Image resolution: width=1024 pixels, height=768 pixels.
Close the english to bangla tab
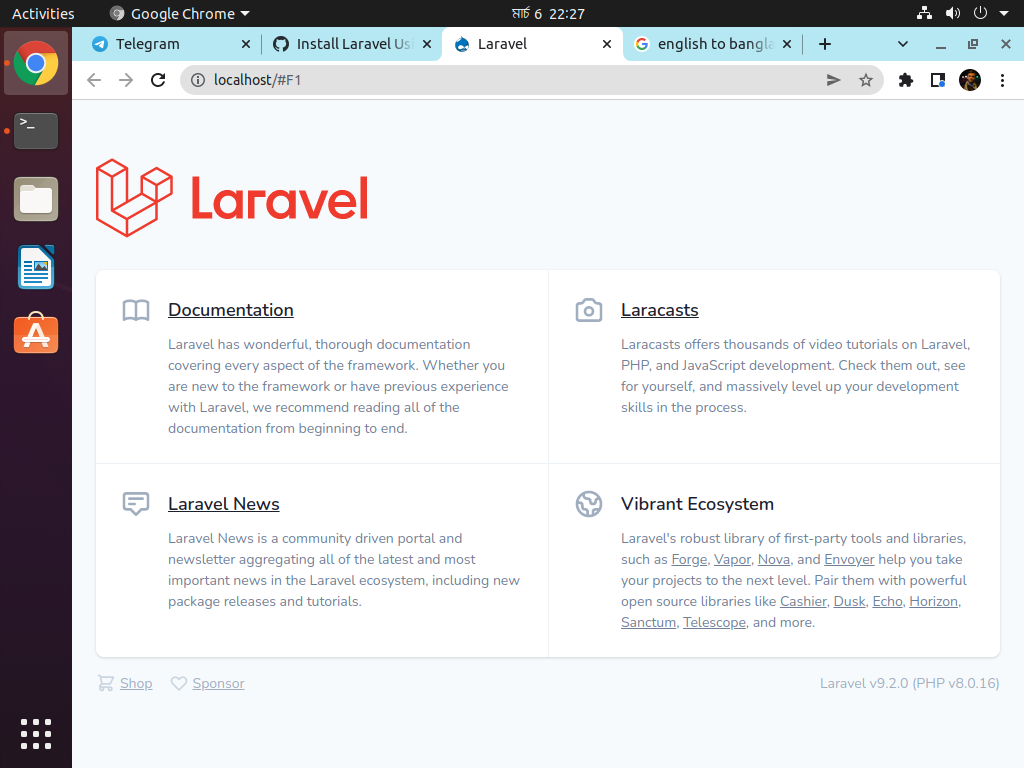click(787, 44)
